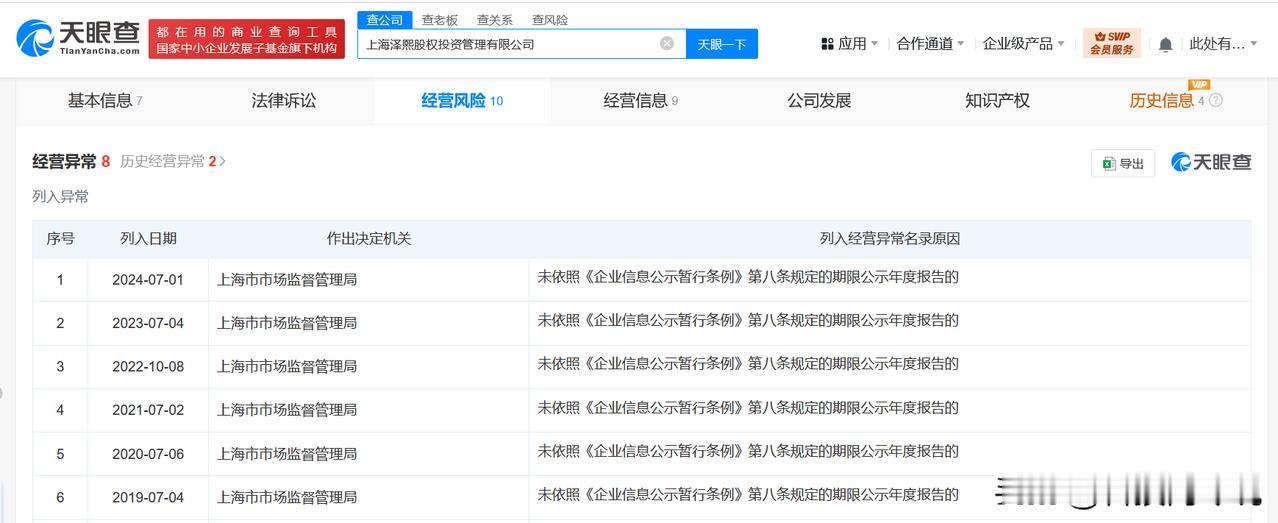Open SVIP 会员服务 badge
The width and height of the screenshot is (1278, 523).
pyautogui.click(x=1111, y=43)
